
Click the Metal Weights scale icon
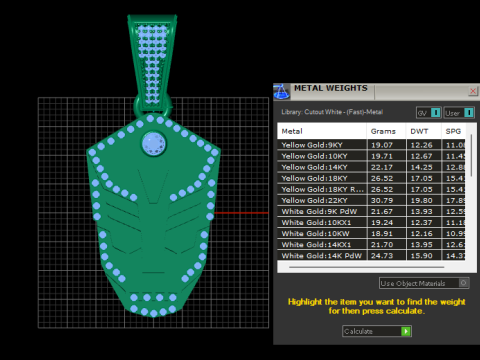click(282, 92)
